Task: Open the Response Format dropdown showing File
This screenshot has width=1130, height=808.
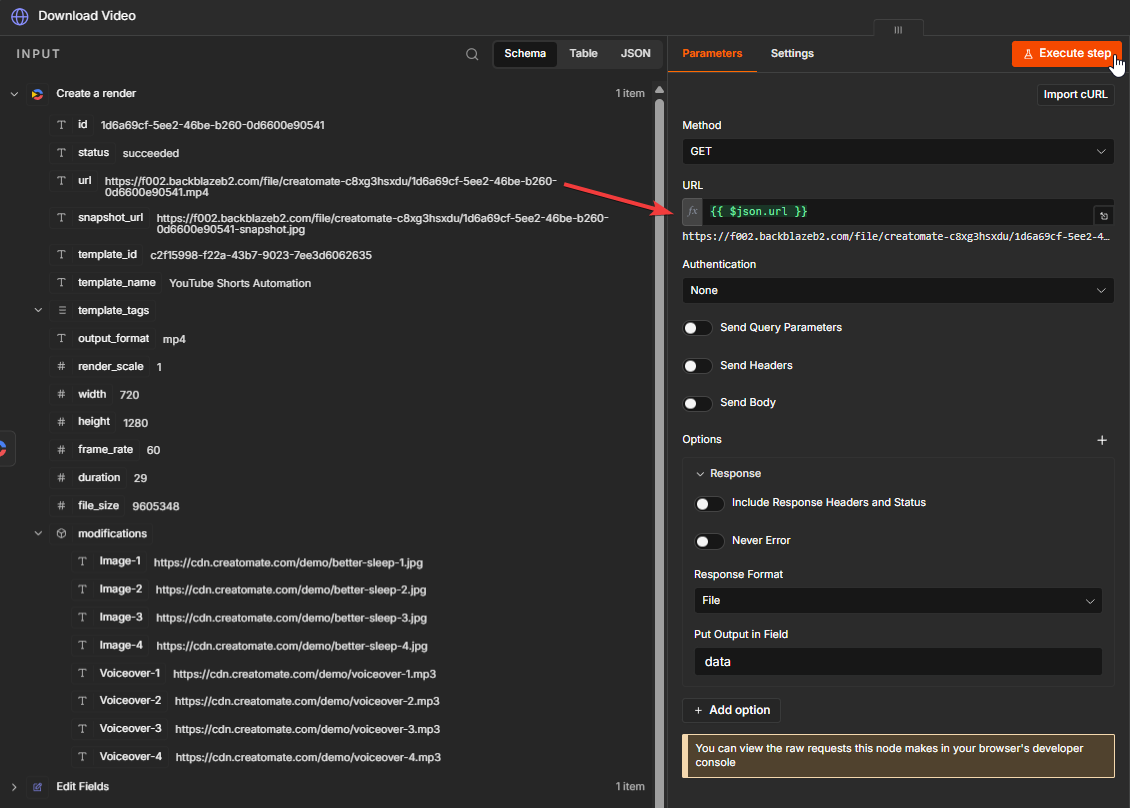Action: point(897,600)
